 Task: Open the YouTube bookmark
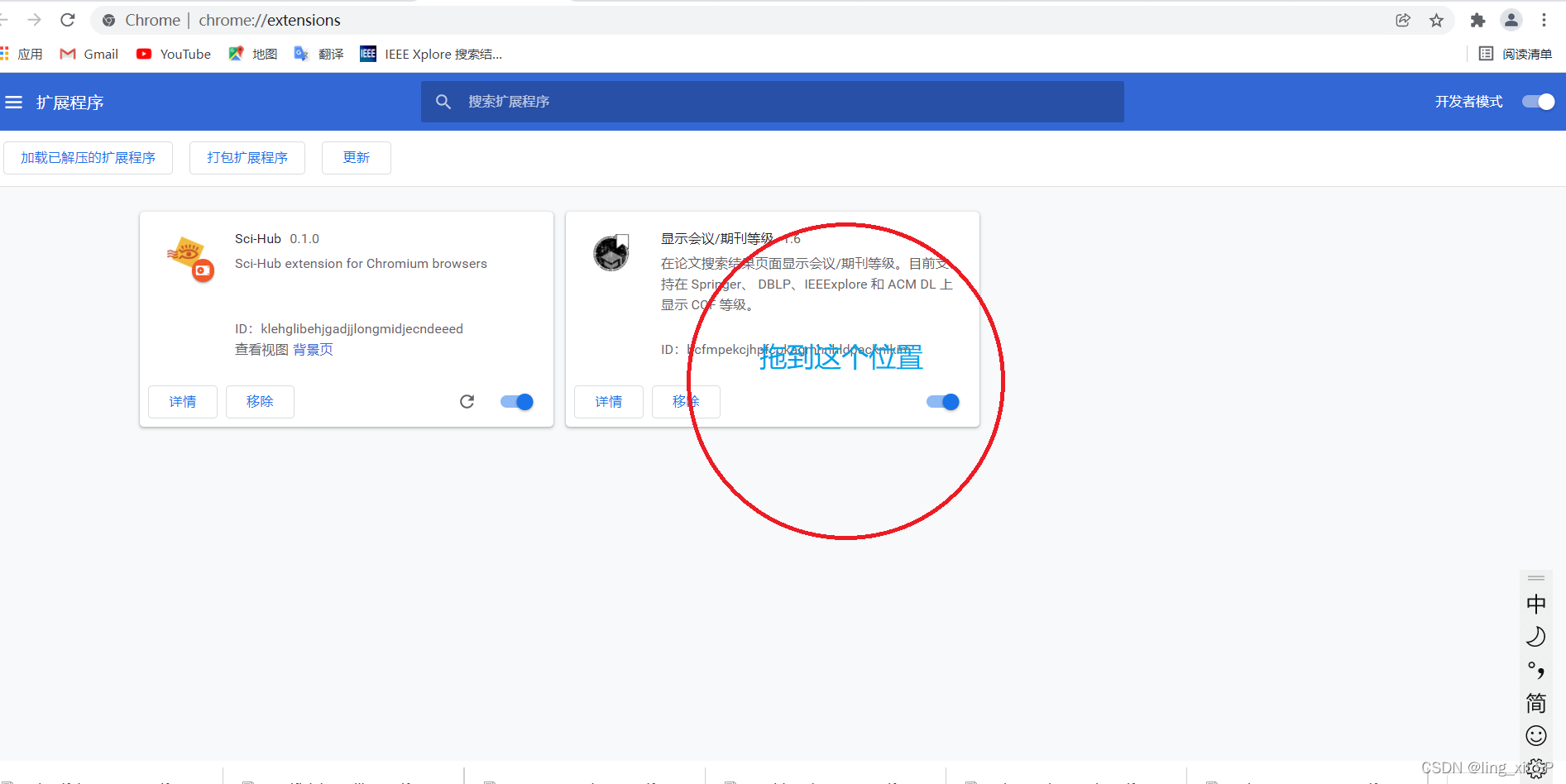click(x=174, y=54)
